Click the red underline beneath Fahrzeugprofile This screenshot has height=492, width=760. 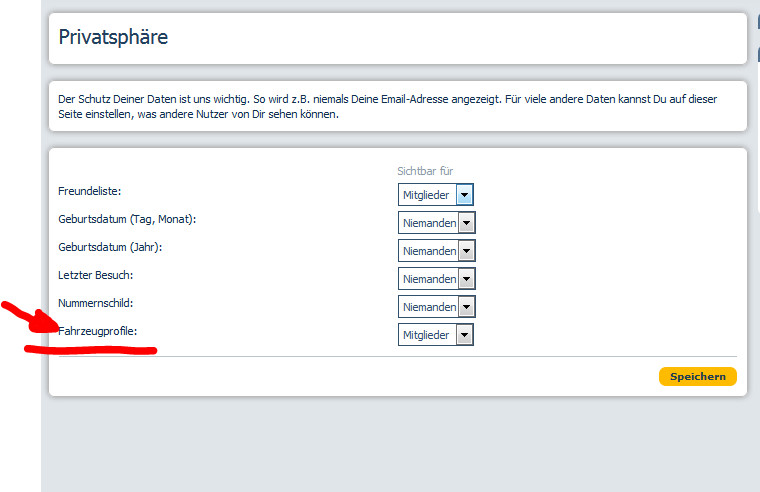tap(90, 350)
